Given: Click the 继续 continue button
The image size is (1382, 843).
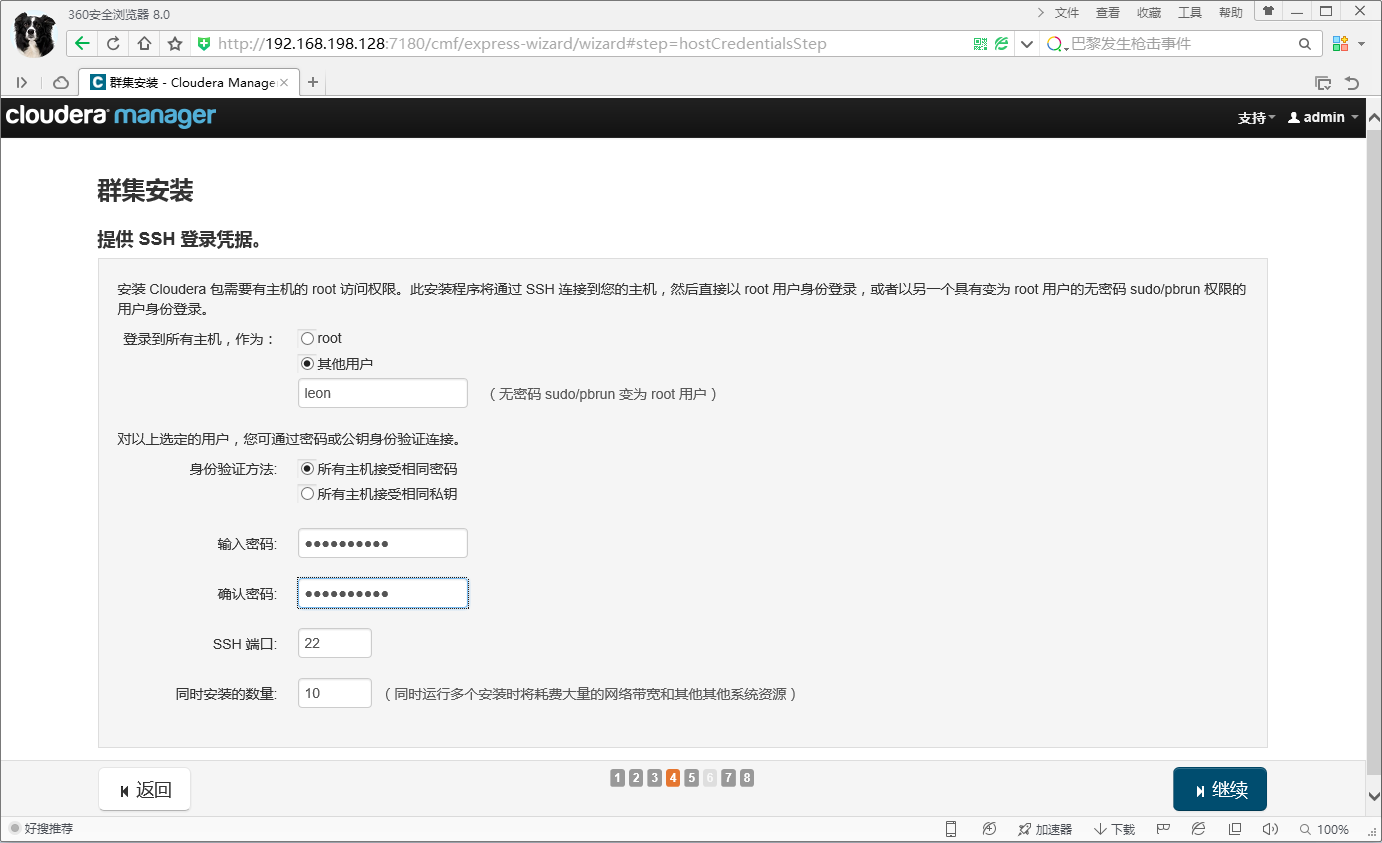Looking at the screenshot, I should click(1220, 790).
